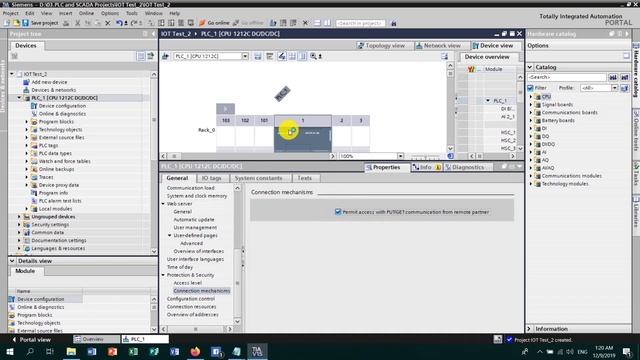Image resolution: width=640 pixels, height=360 pixels.
Task: Click the Accessible devices toolbar icon
Action: [273, 23]
